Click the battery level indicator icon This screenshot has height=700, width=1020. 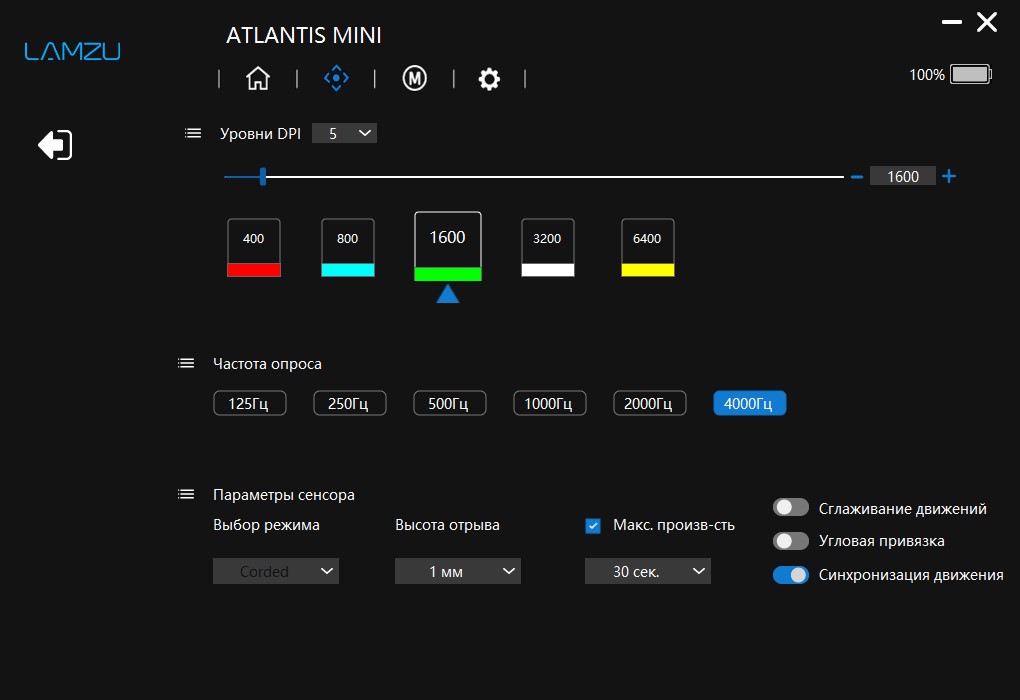tap(971, 74)
